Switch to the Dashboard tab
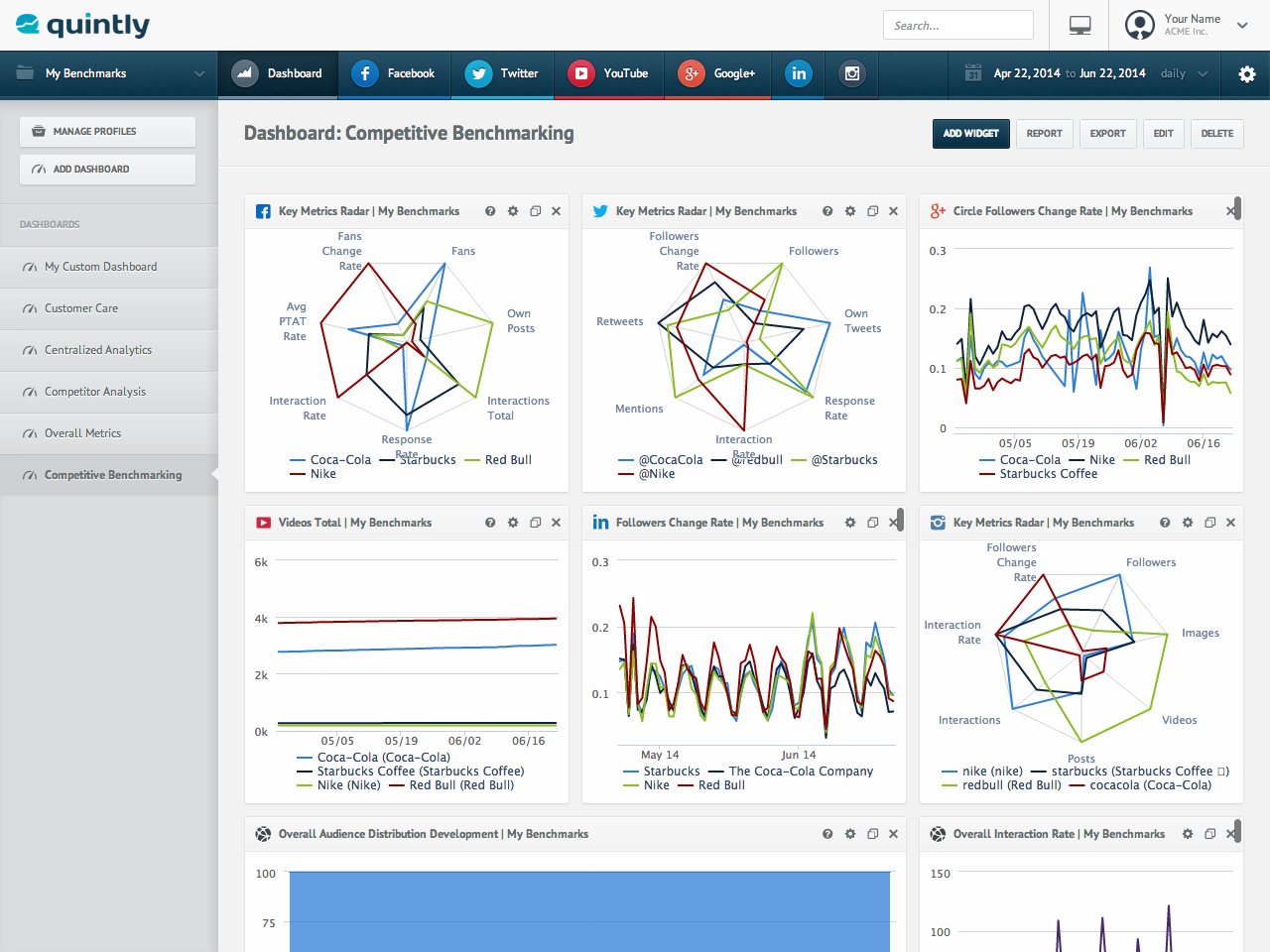Image resolution: width=1270 pixels, height=952 pixels. coord(278,73)
